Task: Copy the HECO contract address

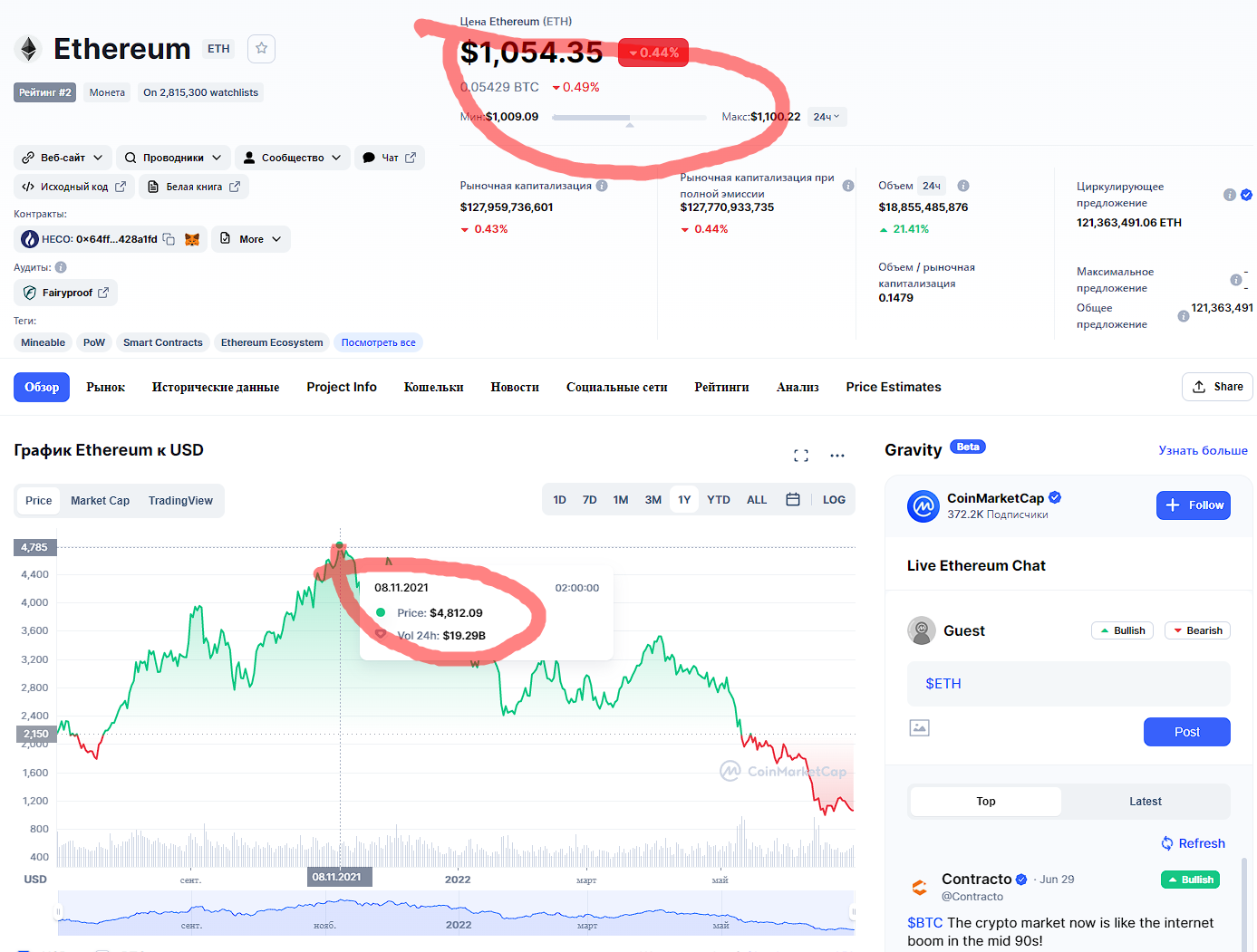Action: point(169,239)
